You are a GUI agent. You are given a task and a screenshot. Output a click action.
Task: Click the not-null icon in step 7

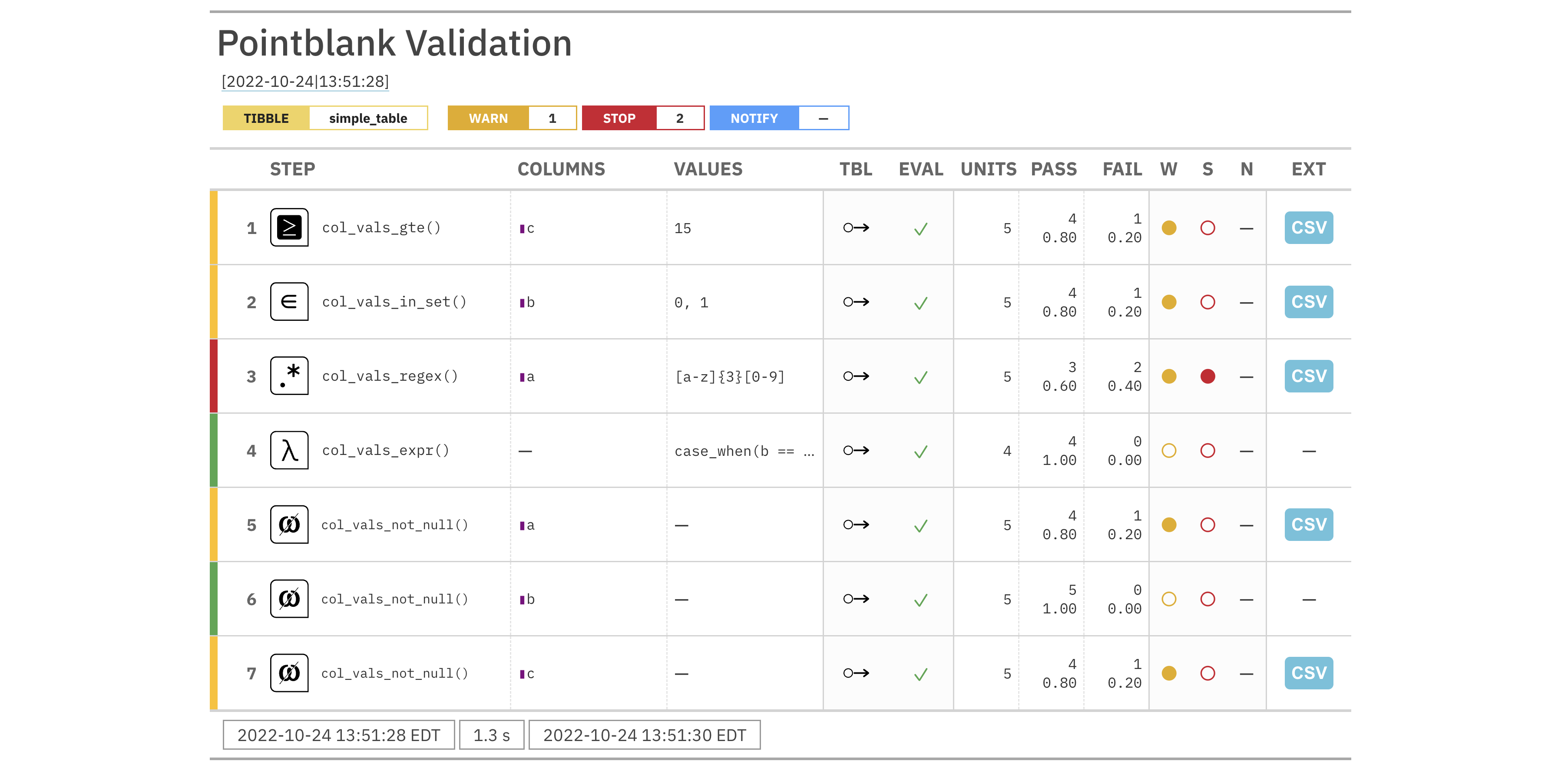[289, 673]
